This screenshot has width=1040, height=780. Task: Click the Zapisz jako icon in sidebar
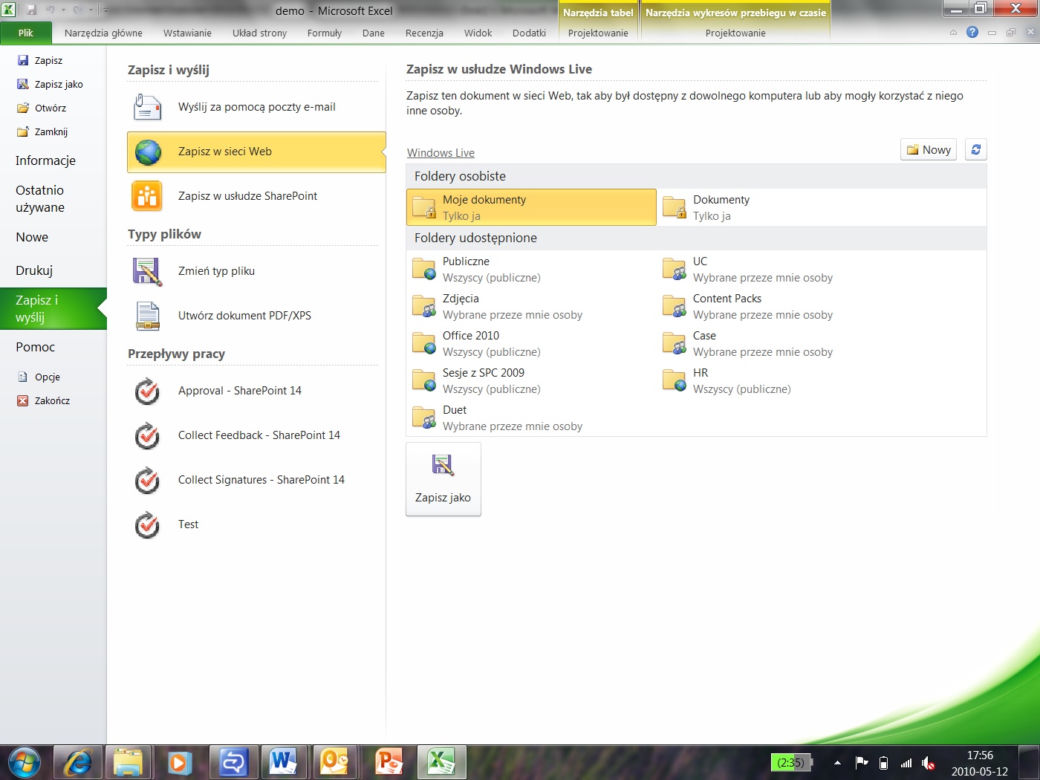tap(23, 84)
